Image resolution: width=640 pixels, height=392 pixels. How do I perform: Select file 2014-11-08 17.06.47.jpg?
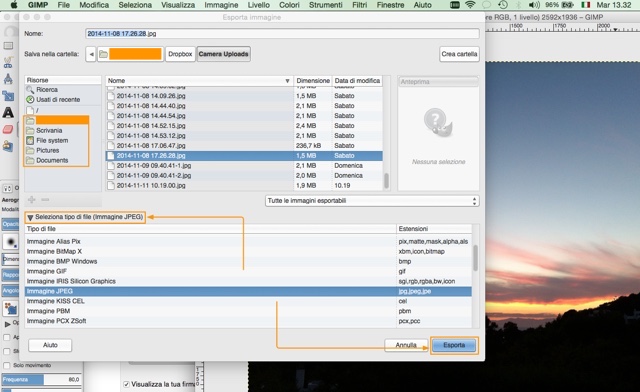click(x=244, y=146)
